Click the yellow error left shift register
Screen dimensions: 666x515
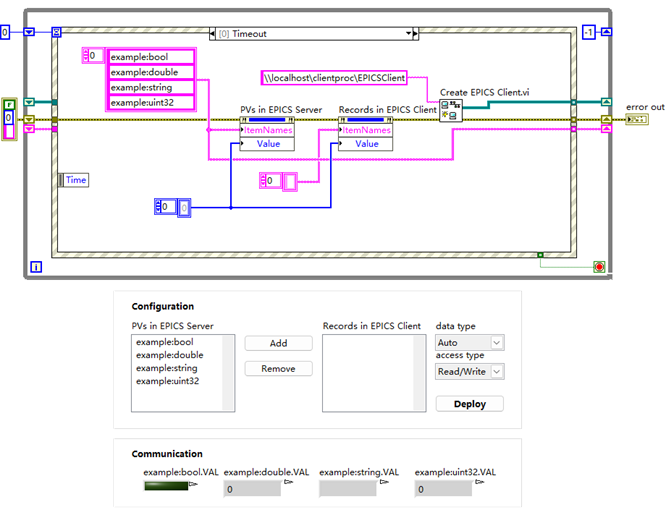click(x=29, y=119)
